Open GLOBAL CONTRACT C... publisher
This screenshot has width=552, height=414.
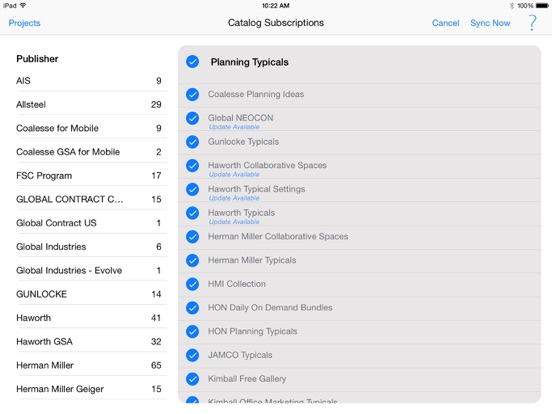pos(92,199)
